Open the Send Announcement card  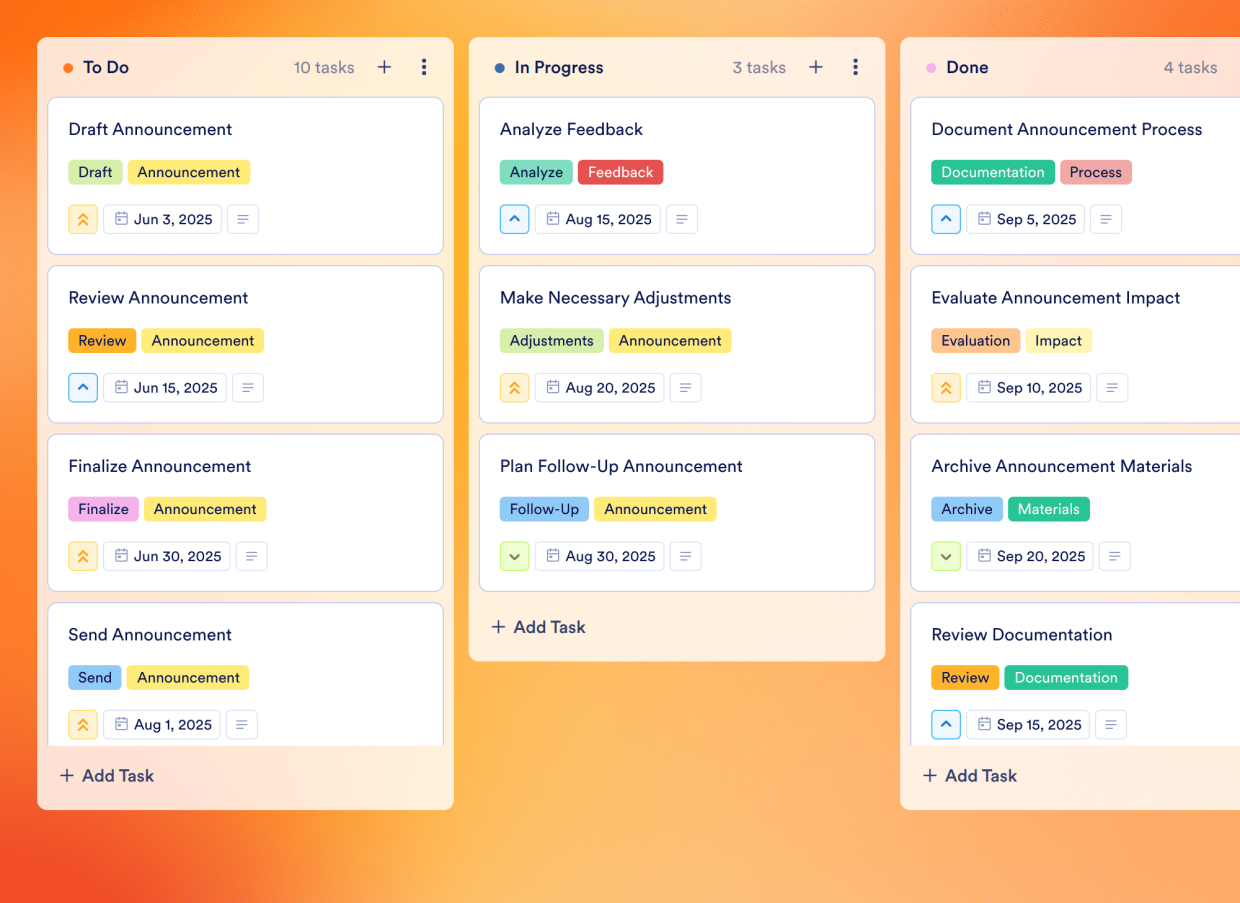point(150,634)
